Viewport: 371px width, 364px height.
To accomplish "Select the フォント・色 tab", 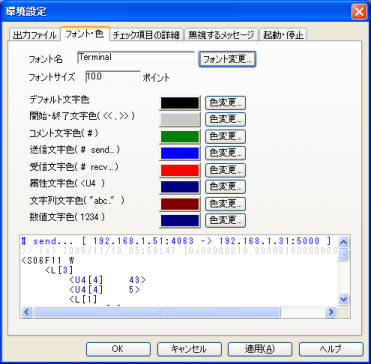I will pyautogui.click(x=85, y=34).
